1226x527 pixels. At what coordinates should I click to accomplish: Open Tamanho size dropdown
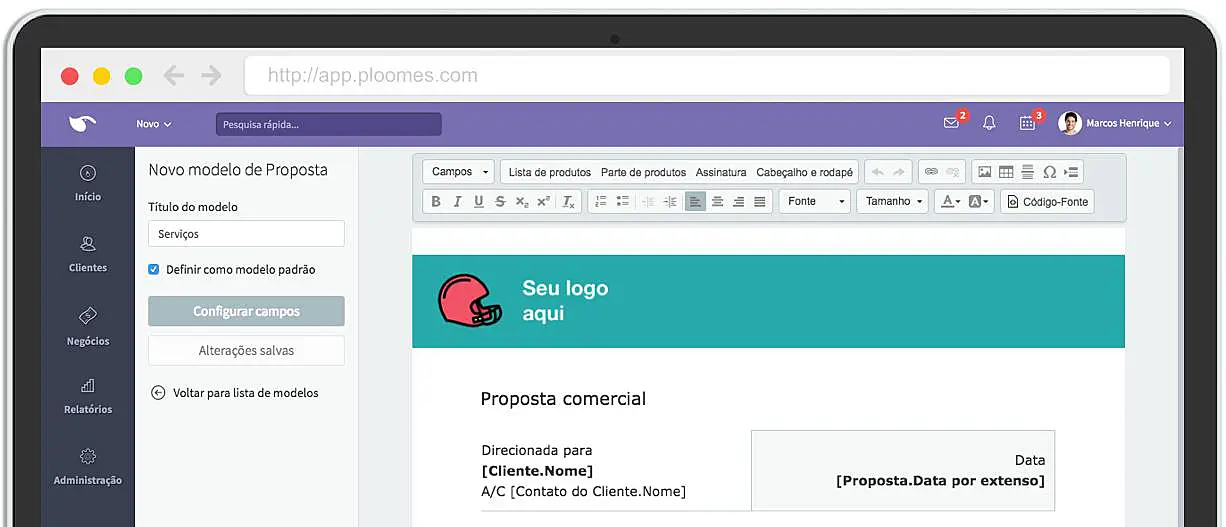[x=892, y=202]
